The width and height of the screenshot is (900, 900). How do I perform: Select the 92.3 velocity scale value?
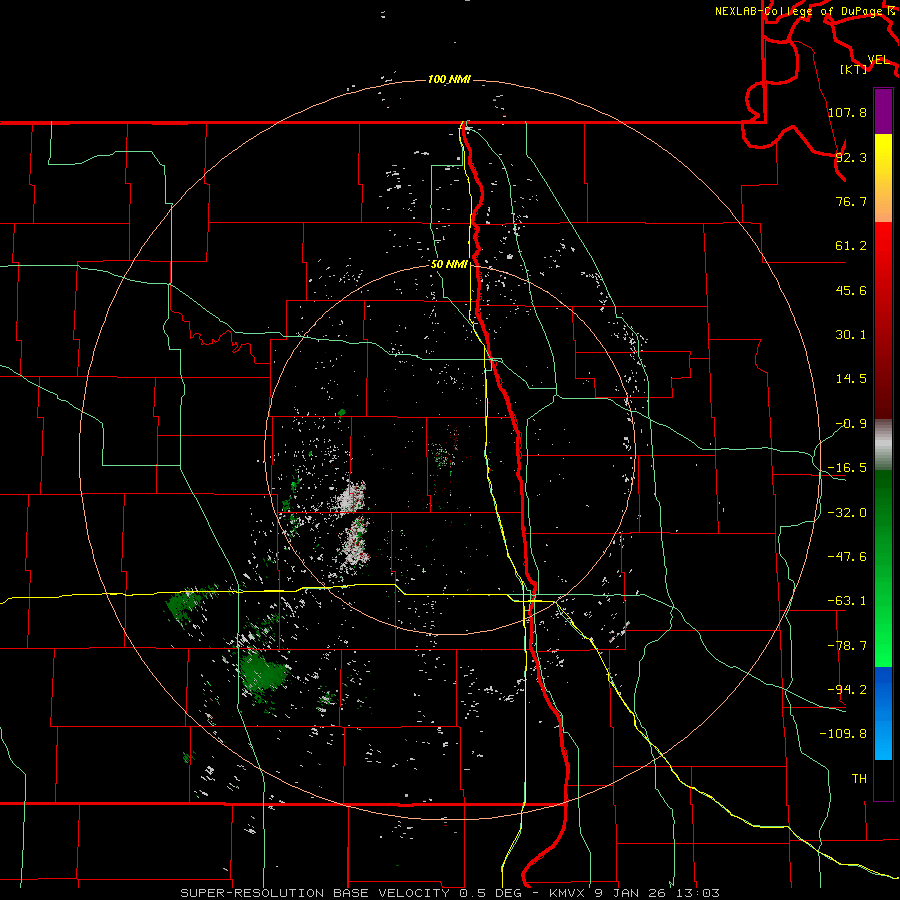point(851,157)
